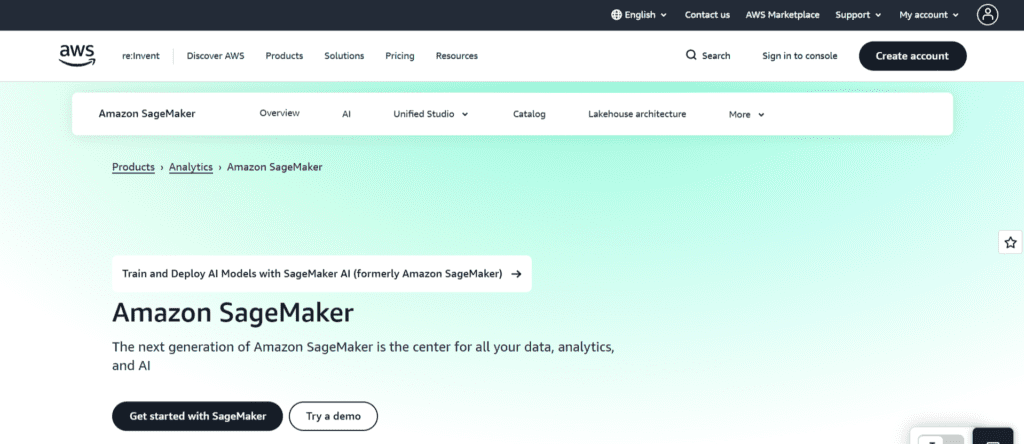Image resolution: width=1024 pixels, height=444 pixels.
Task: Expand the More dropdown
Action: (746, 114)
